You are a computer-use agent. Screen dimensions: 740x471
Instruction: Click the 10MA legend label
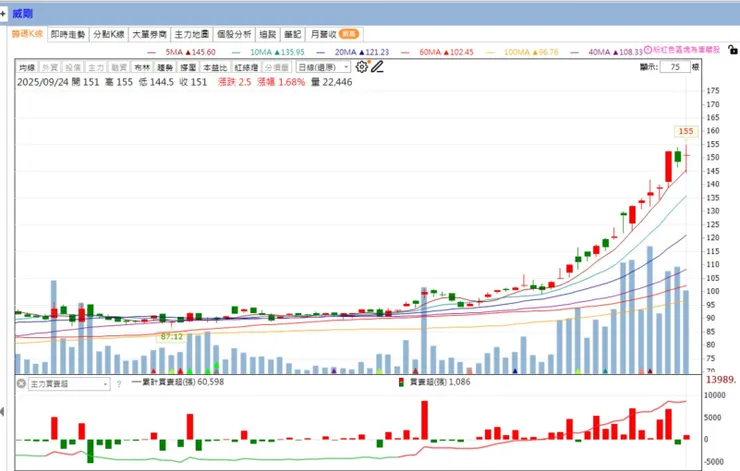click(277, 52)
